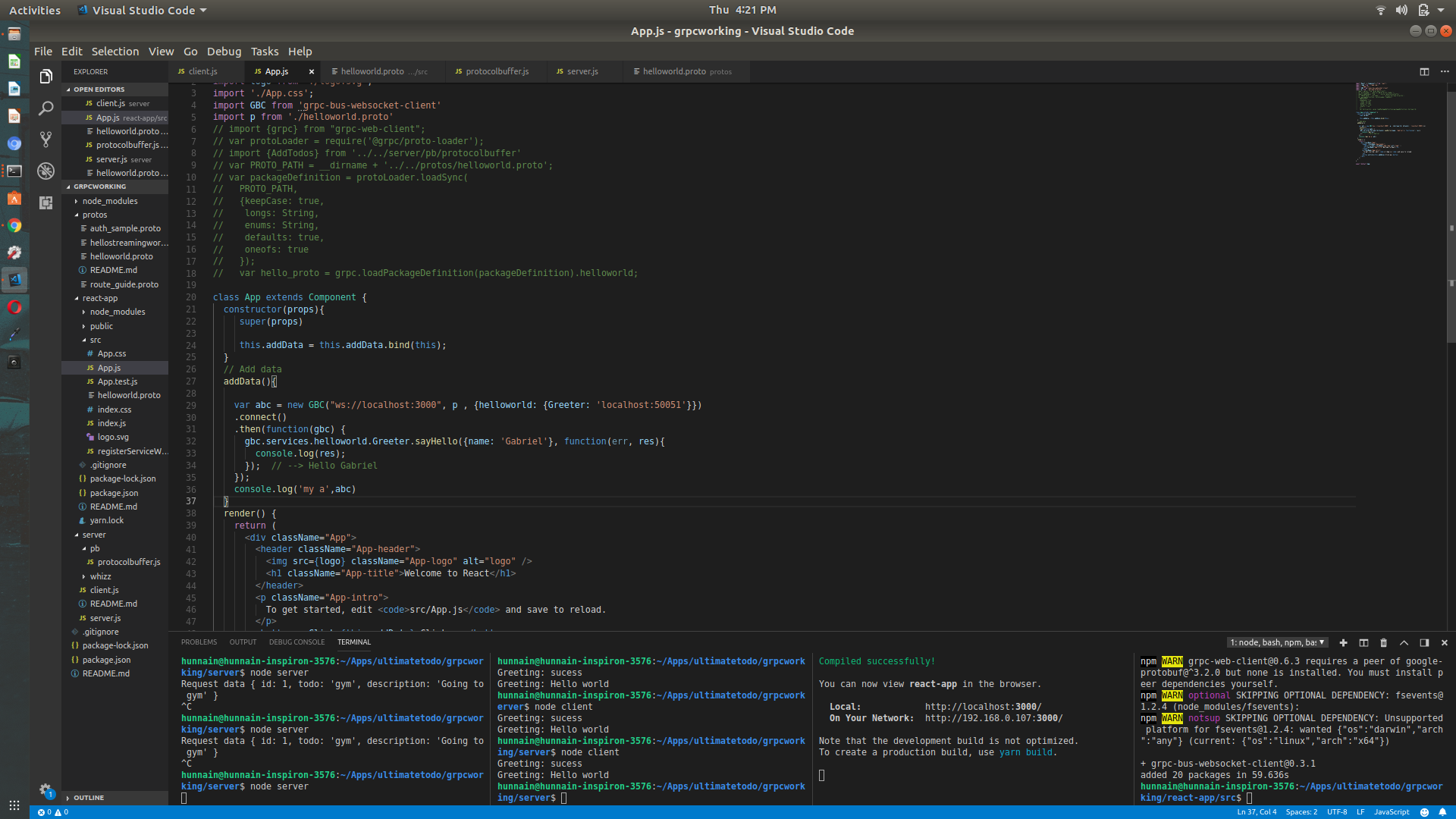The width and height of the screenshot is (1456, 819).
Task: Split the terminal pane
Action: [x=1363, y=642]
